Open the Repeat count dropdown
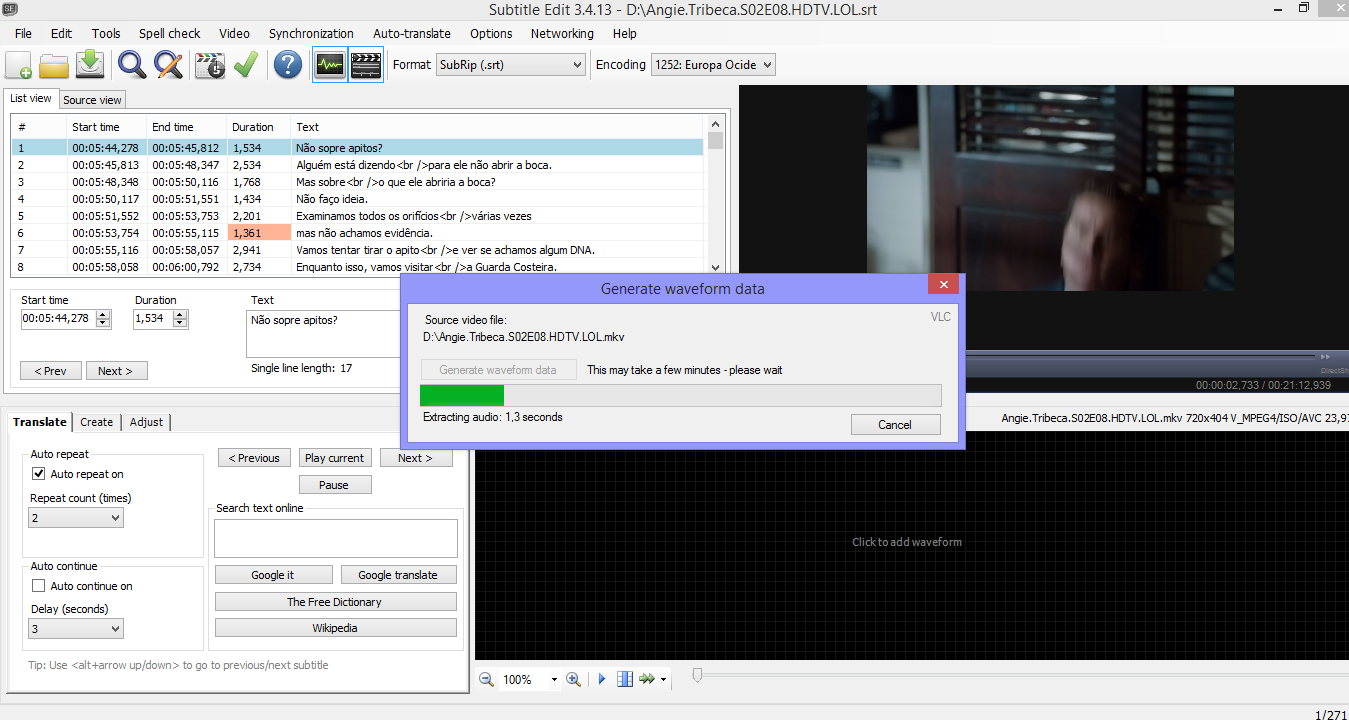 click(x=75, y=517)
